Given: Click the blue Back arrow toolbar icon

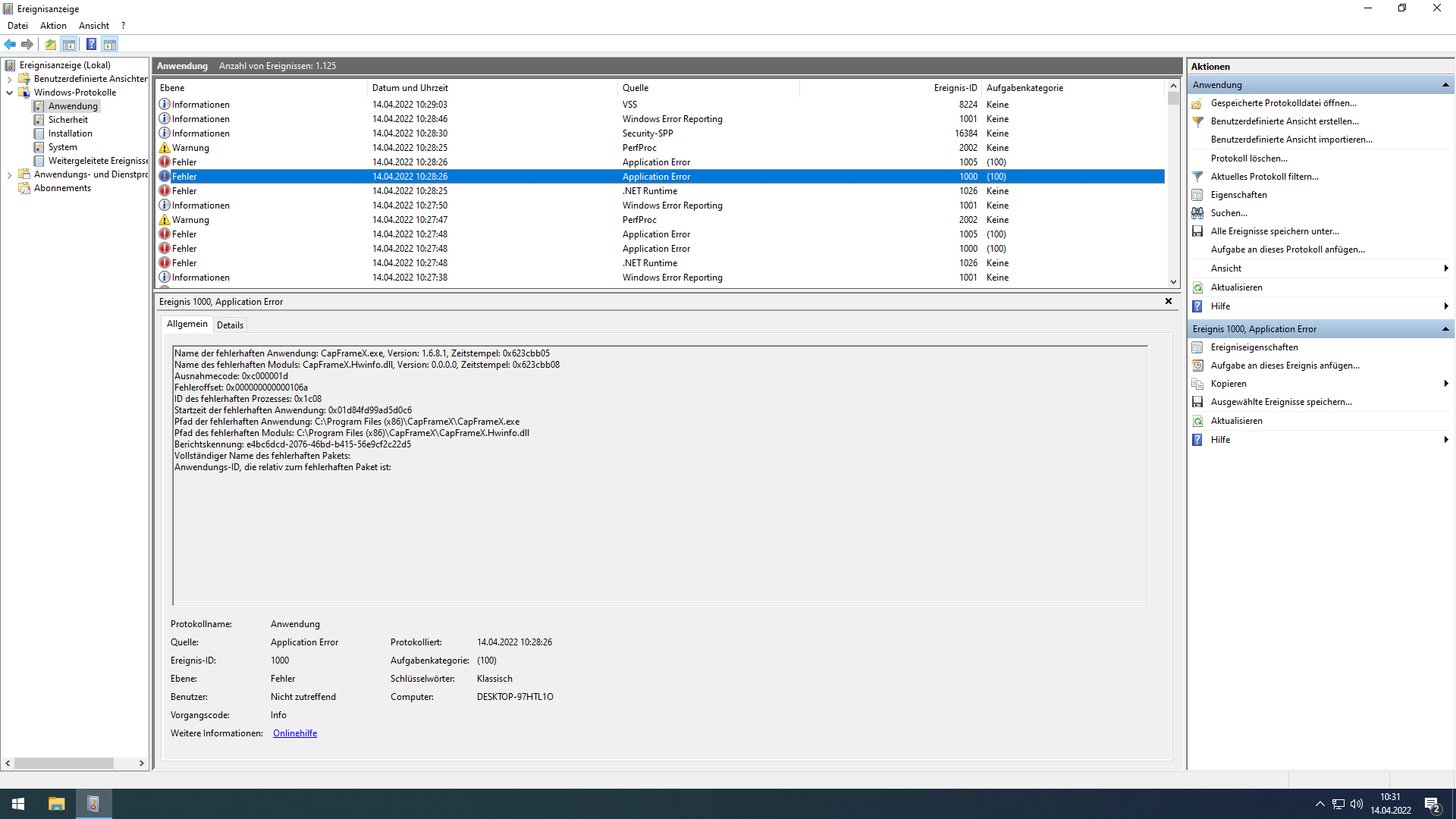Looking at the screenshot, I should point(10,44).
